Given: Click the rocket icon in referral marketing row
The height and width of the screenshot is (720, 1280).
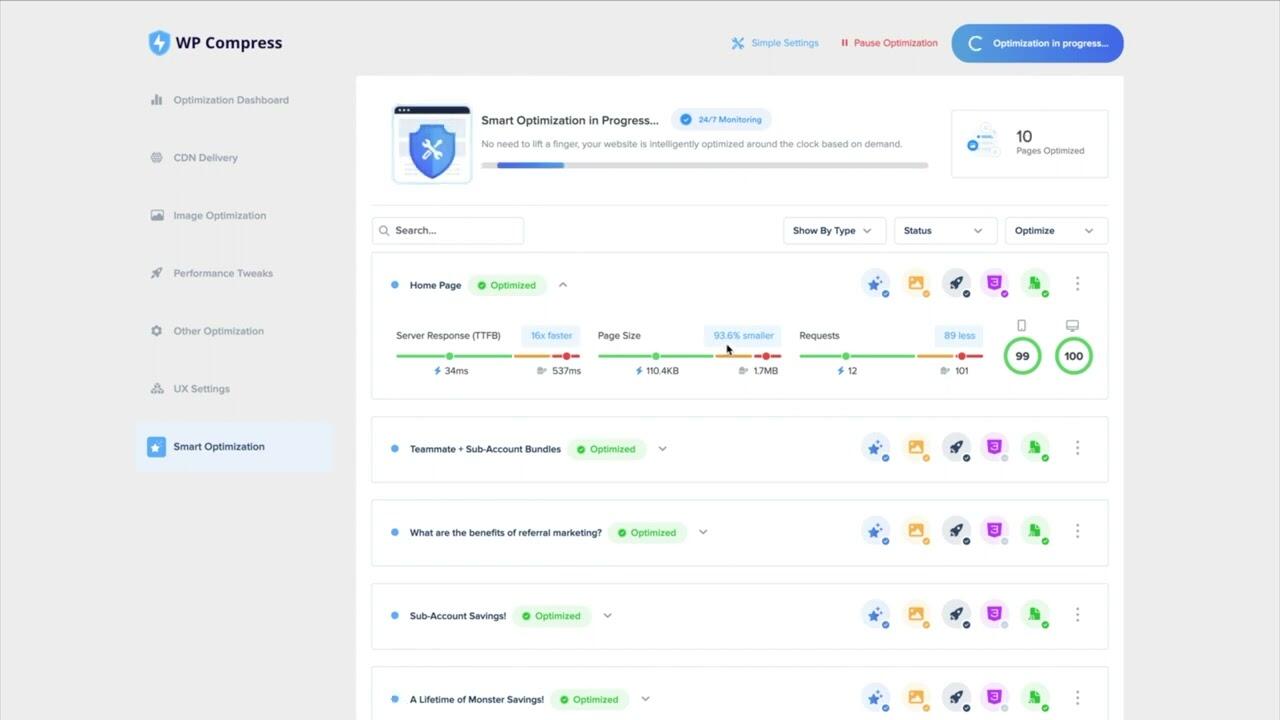Looking at the screenshot, I should tap(956, 531).
